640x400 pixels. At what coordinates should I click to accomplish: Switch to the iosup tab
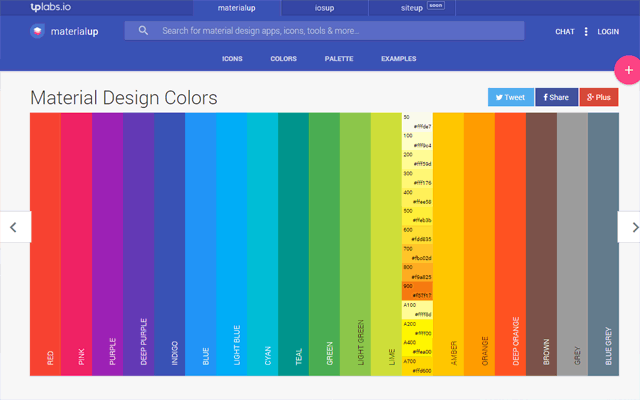(x=325, y=7)
